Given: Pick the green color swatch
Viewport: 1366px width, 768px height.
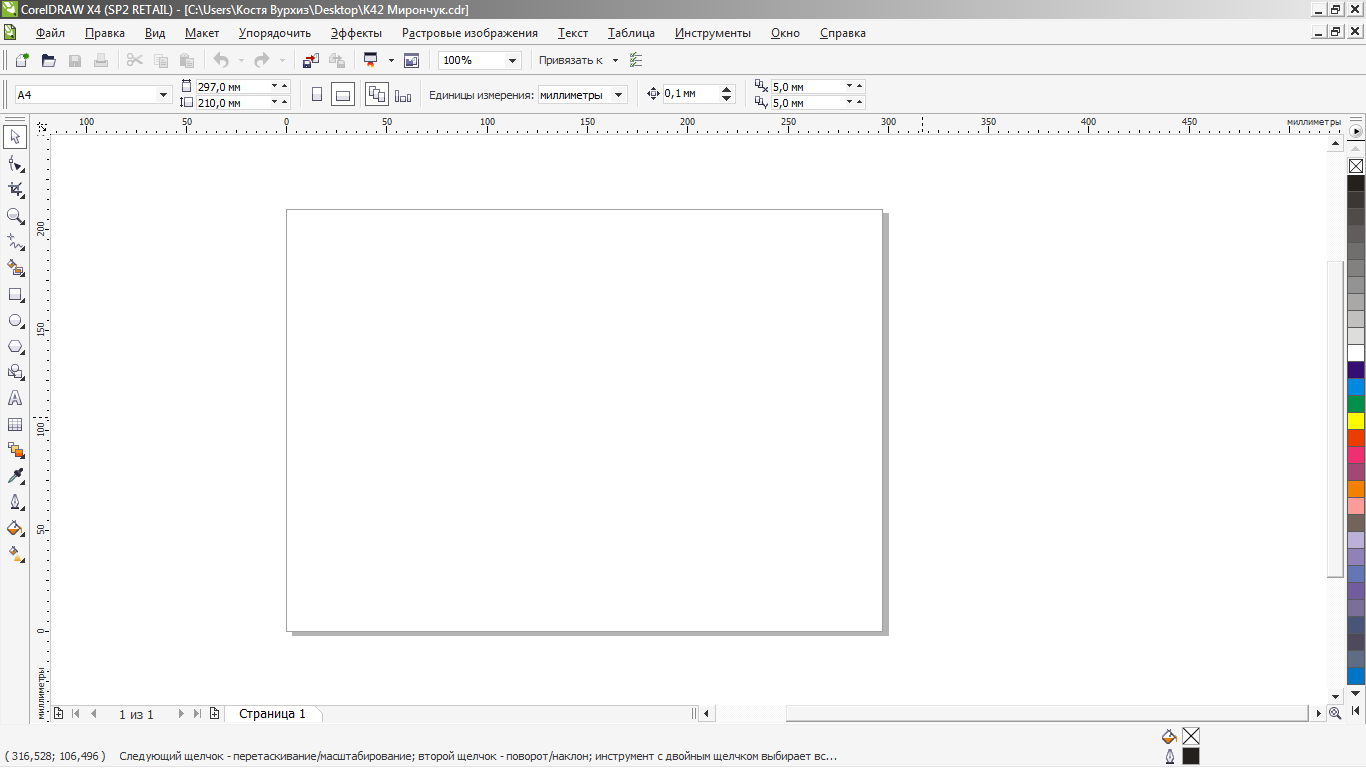Looking at the screenshot, I should click(1356, 404).
